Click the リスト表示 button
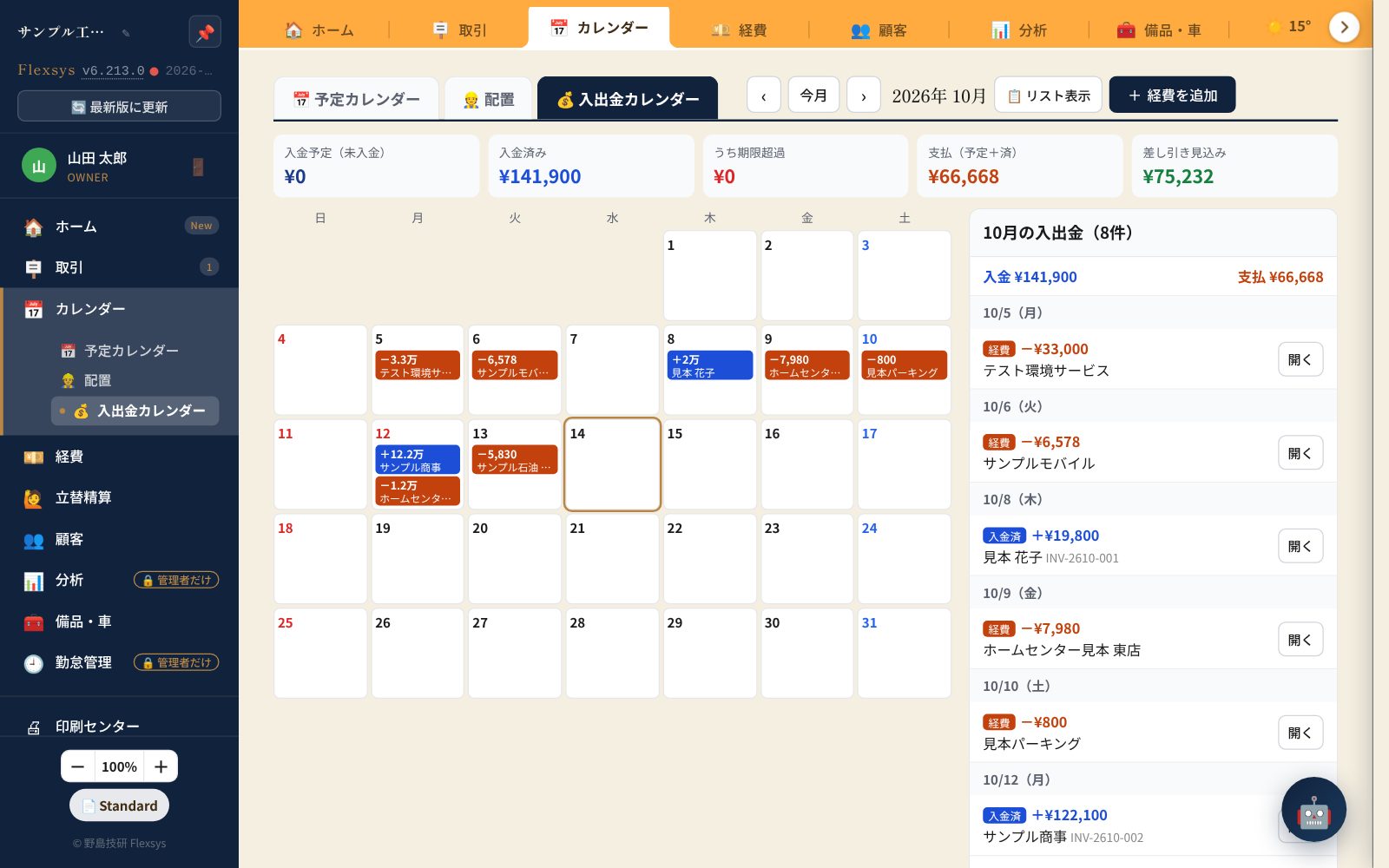The image size is (1389, 868). coord(1049,95)
